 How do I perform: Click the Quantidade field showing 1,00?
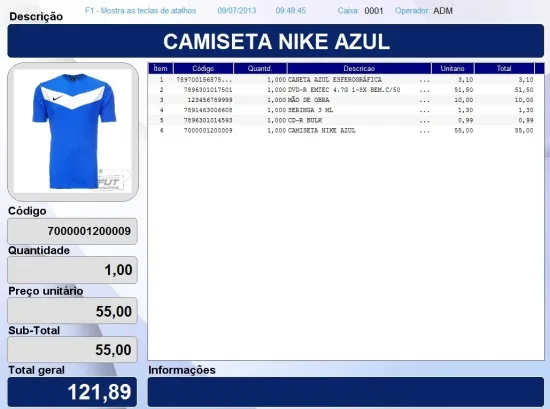(x=73, y=270)
